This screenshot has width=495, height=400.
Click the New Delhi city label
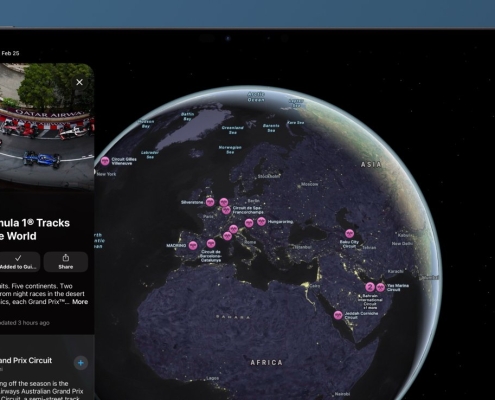pyautogui.click(x=402, y=244)
